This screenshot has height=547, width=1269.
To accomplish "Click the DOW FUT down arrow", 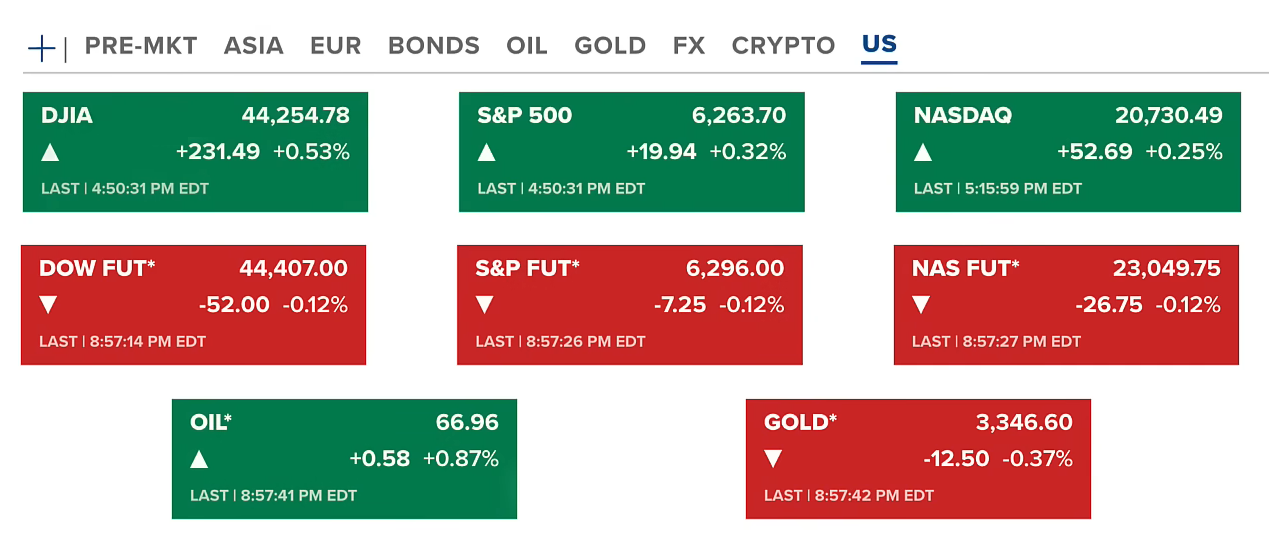I will 48,305.
